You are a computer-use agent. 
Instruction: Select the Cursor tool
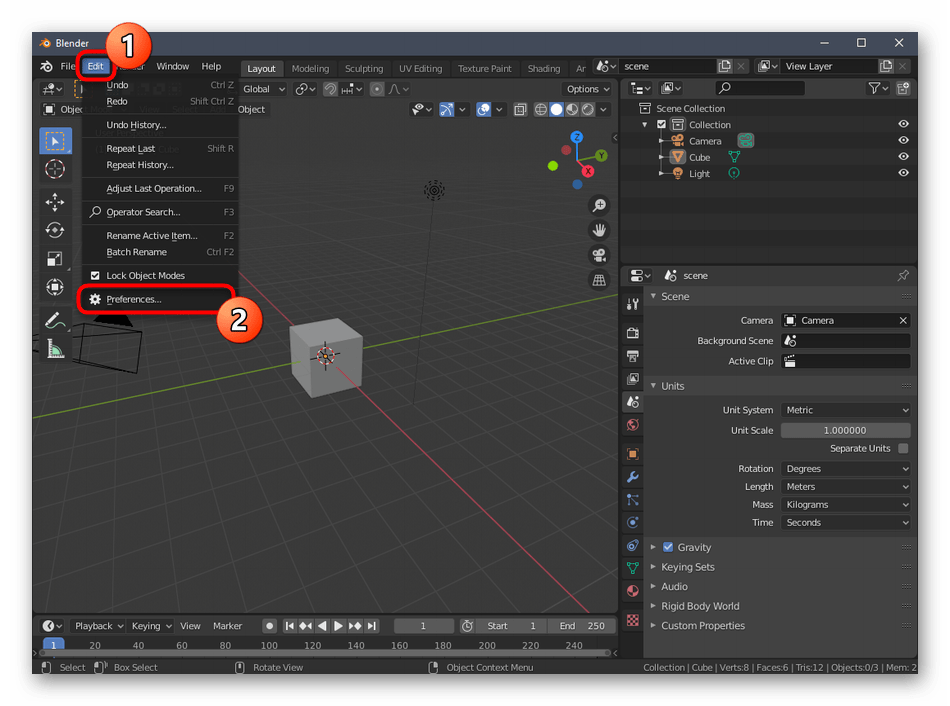click(x=55, y=169)
